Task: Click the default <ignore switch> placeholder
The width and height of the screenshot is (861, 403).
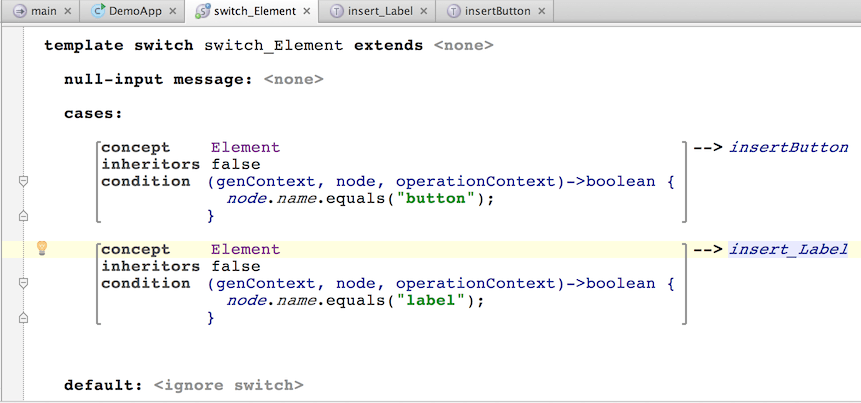Action: [228, 385]
